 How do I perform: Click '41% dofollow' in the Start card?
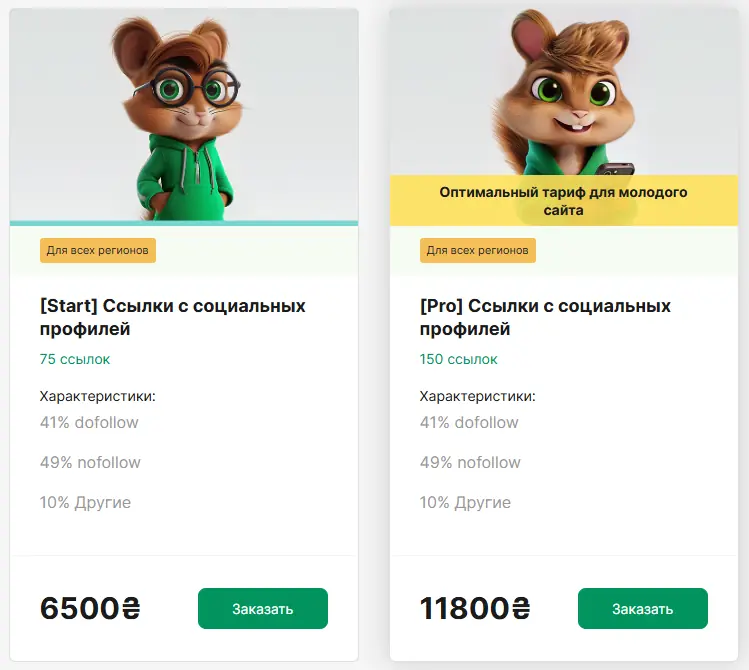[89, 422]
